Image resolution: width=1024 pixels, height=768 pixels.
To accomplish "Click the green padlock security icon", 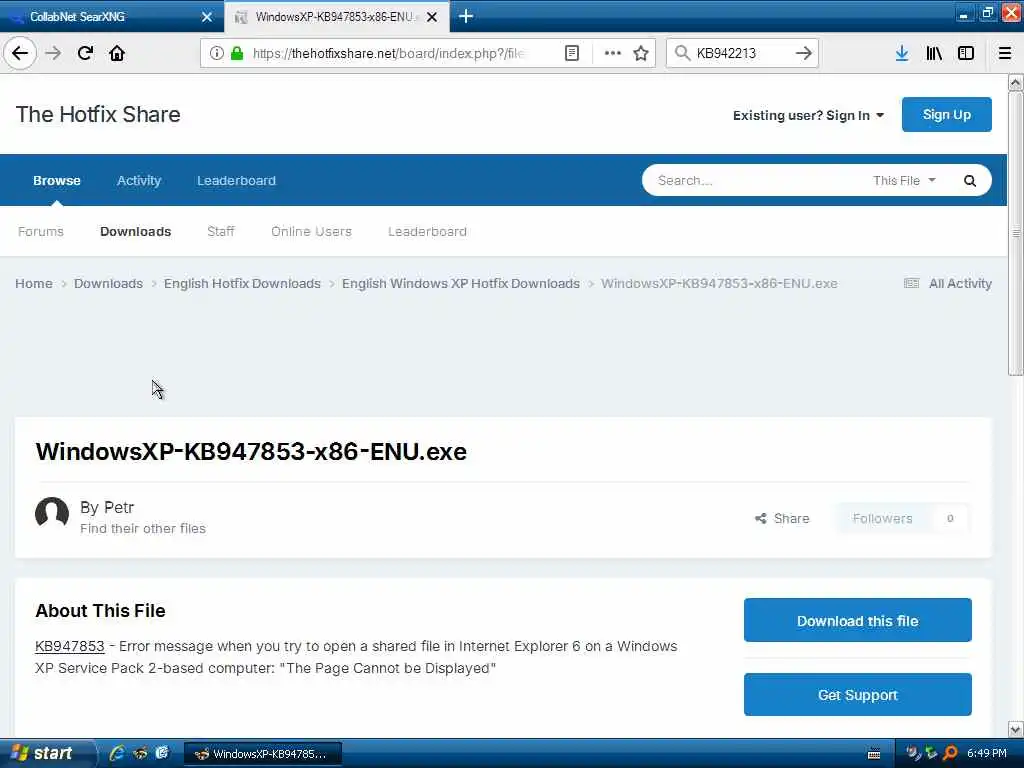I will click(237, 53).
